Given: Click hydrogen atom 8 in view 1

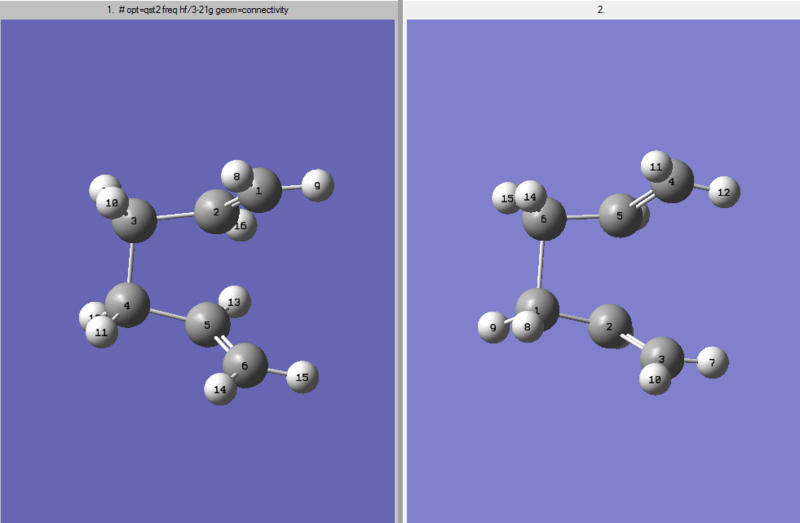Looking at the screenshot, I should (237, 176).
